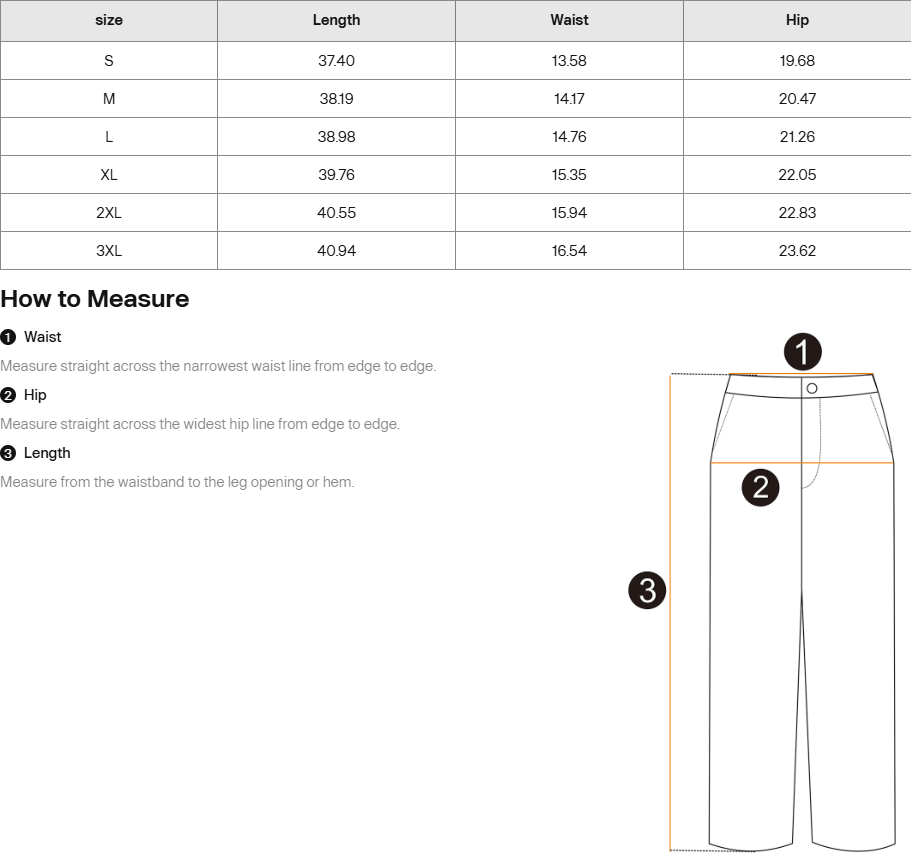Click the small Waist bullet icon numbered 1
Viewport: 911px width, 857px height.
[8, 337]
